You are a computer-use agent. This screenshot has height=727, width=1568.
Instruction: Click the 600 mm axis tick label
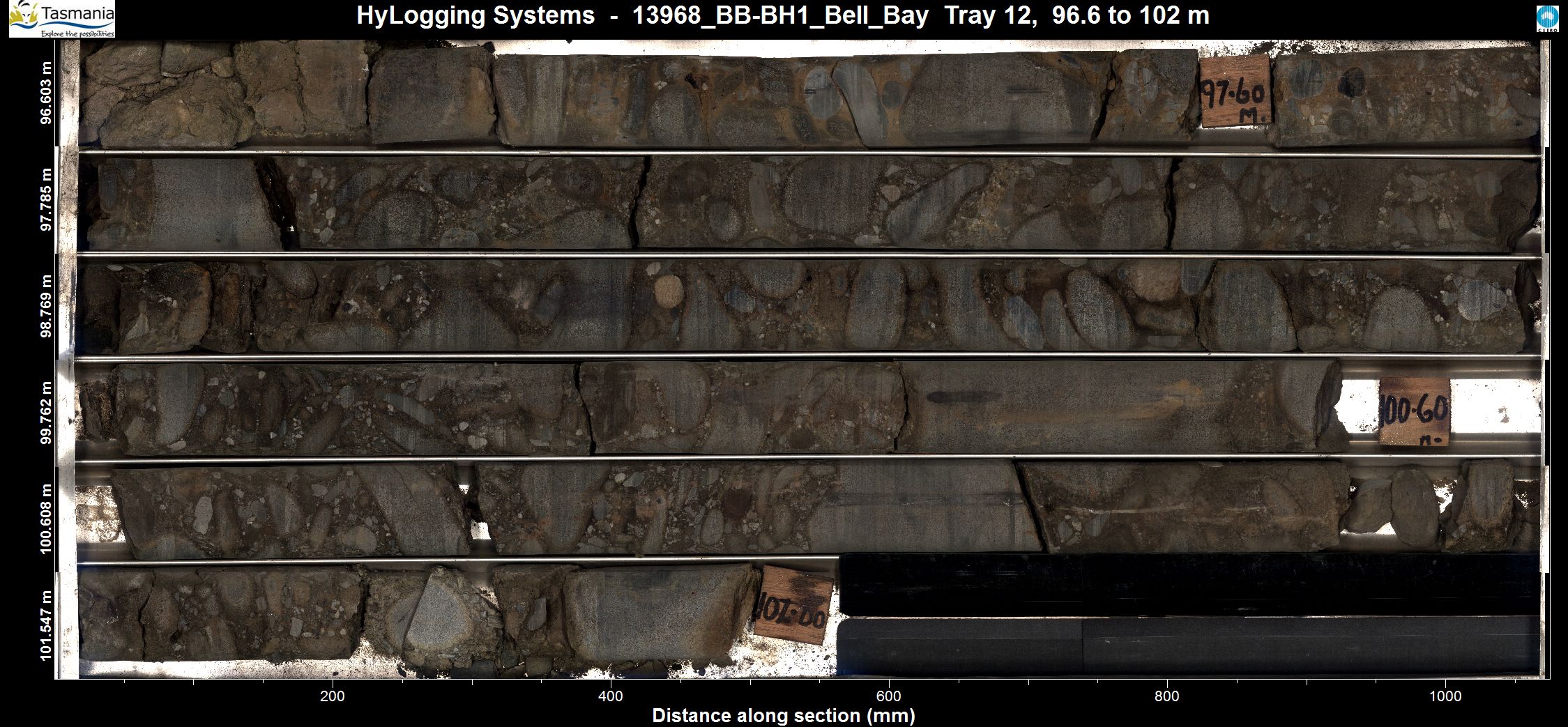889,696
